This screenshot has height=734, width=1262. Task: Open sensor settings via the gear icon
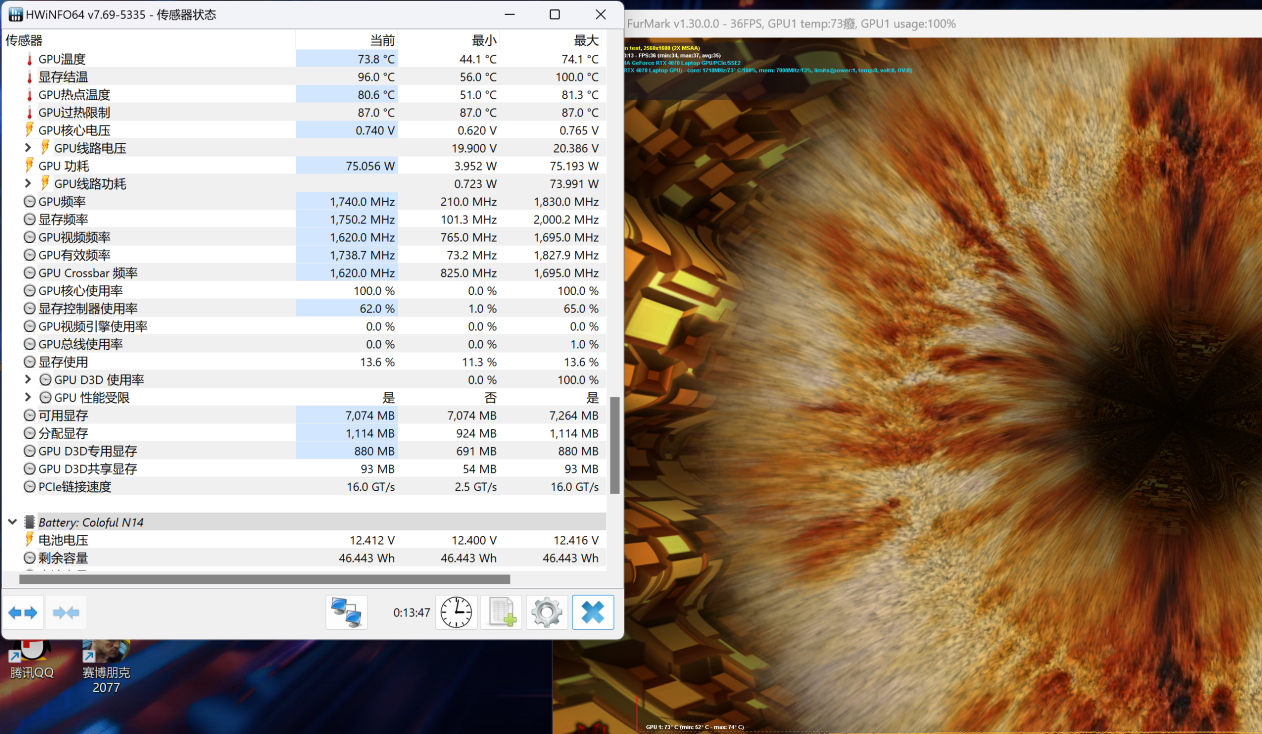[x=547, y=612]
